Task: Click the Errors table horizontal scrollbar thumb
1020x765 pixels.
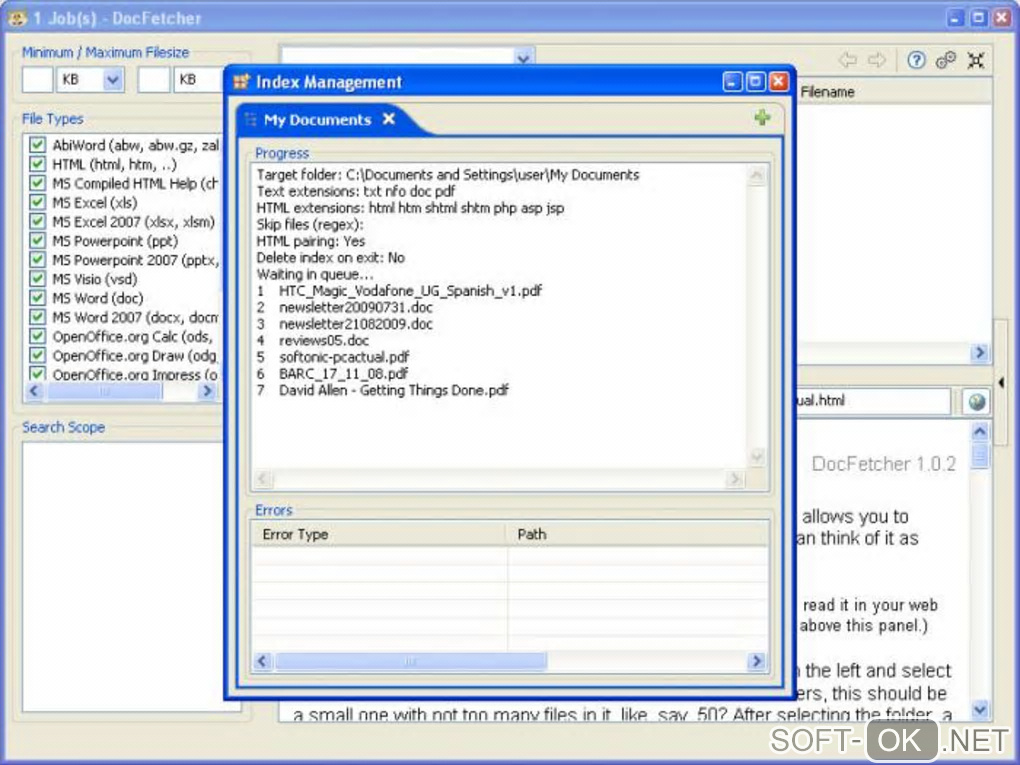Action: tap(410, 662)
